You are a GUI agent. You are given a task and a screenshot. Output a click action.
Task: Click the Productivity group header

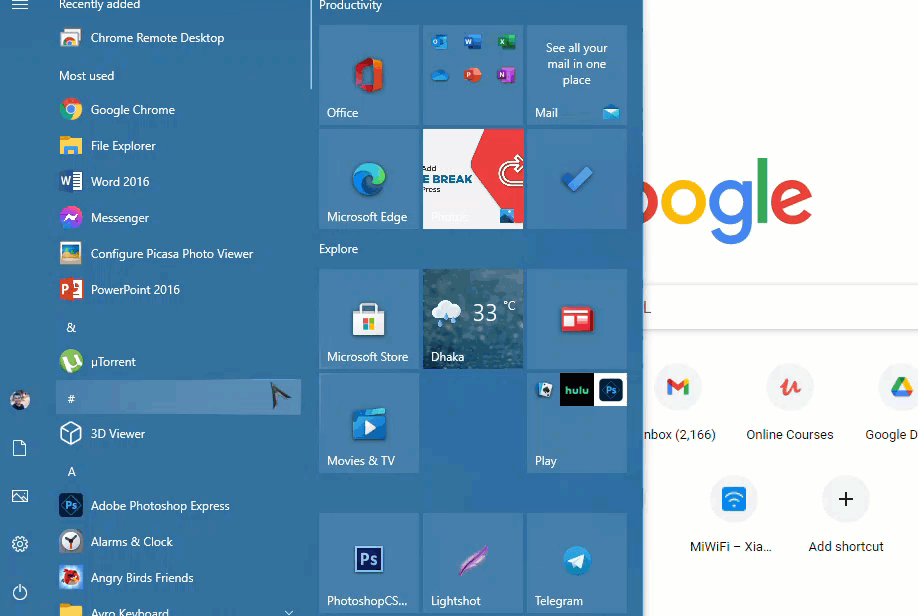click(x=350, y=6)
